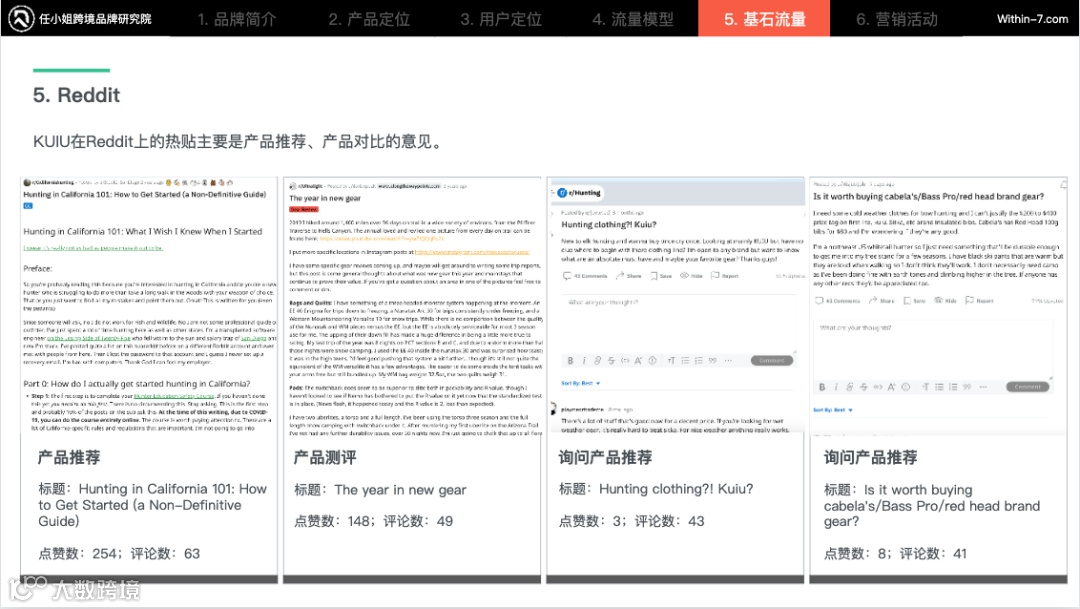The height and width of the screenshot is (609, 1080).
Task: Toggle Save on the Kuiu hunting clothing post
Action: (x=659, y=276)
